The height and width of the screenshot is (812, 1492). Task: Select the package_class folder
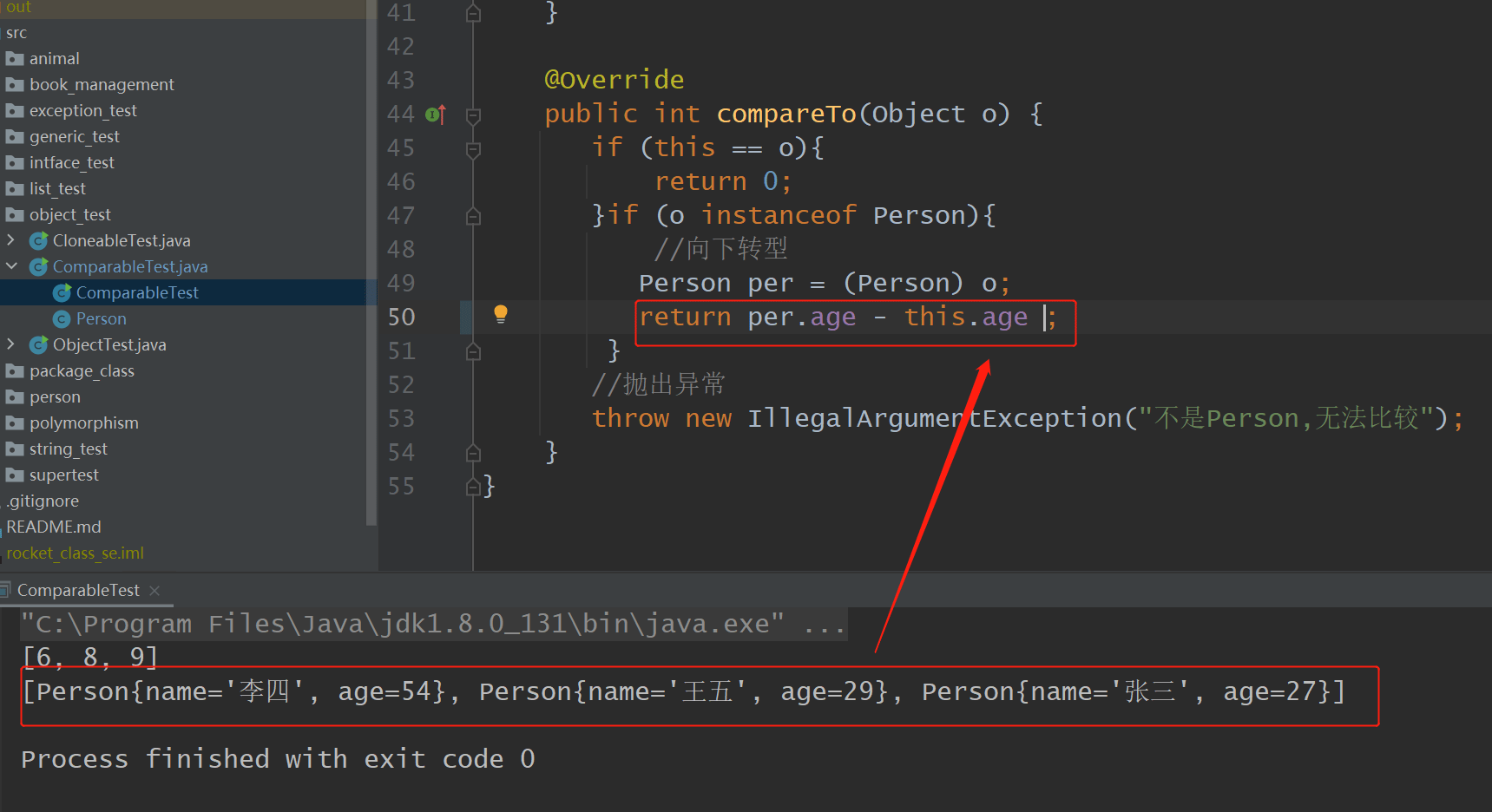click(x=82, y=371)
